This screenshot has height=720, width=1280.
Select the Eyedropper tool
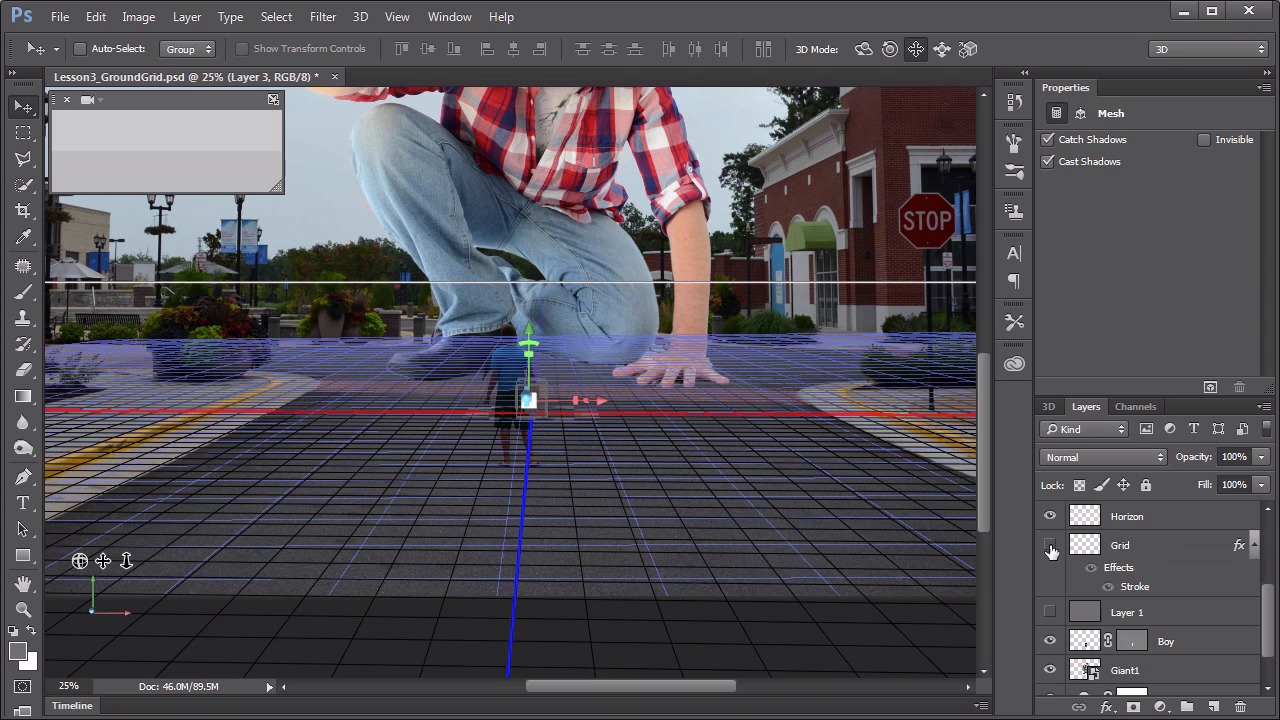23,238
